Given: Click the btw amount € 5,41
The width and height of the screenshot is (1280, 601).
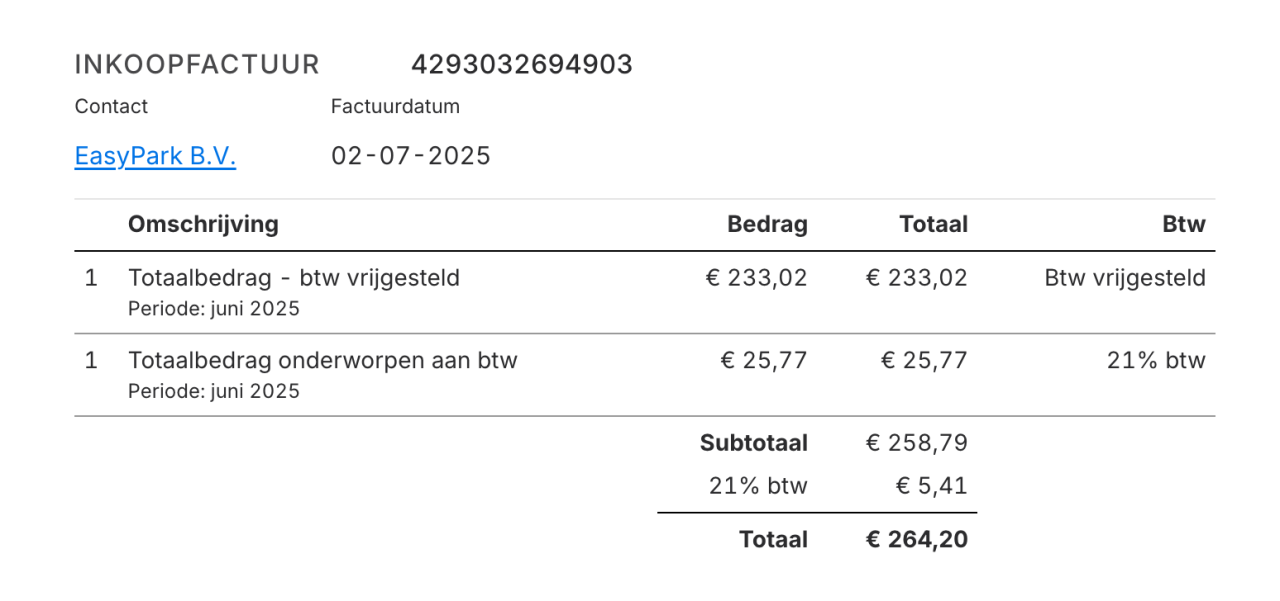Looking at the screenshot, I should 931,487.
